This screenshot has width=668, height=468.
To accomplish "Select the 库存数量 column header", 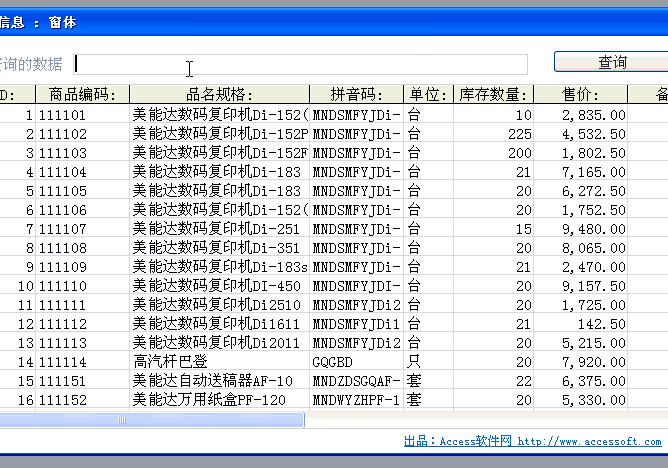I will [494, 94].
